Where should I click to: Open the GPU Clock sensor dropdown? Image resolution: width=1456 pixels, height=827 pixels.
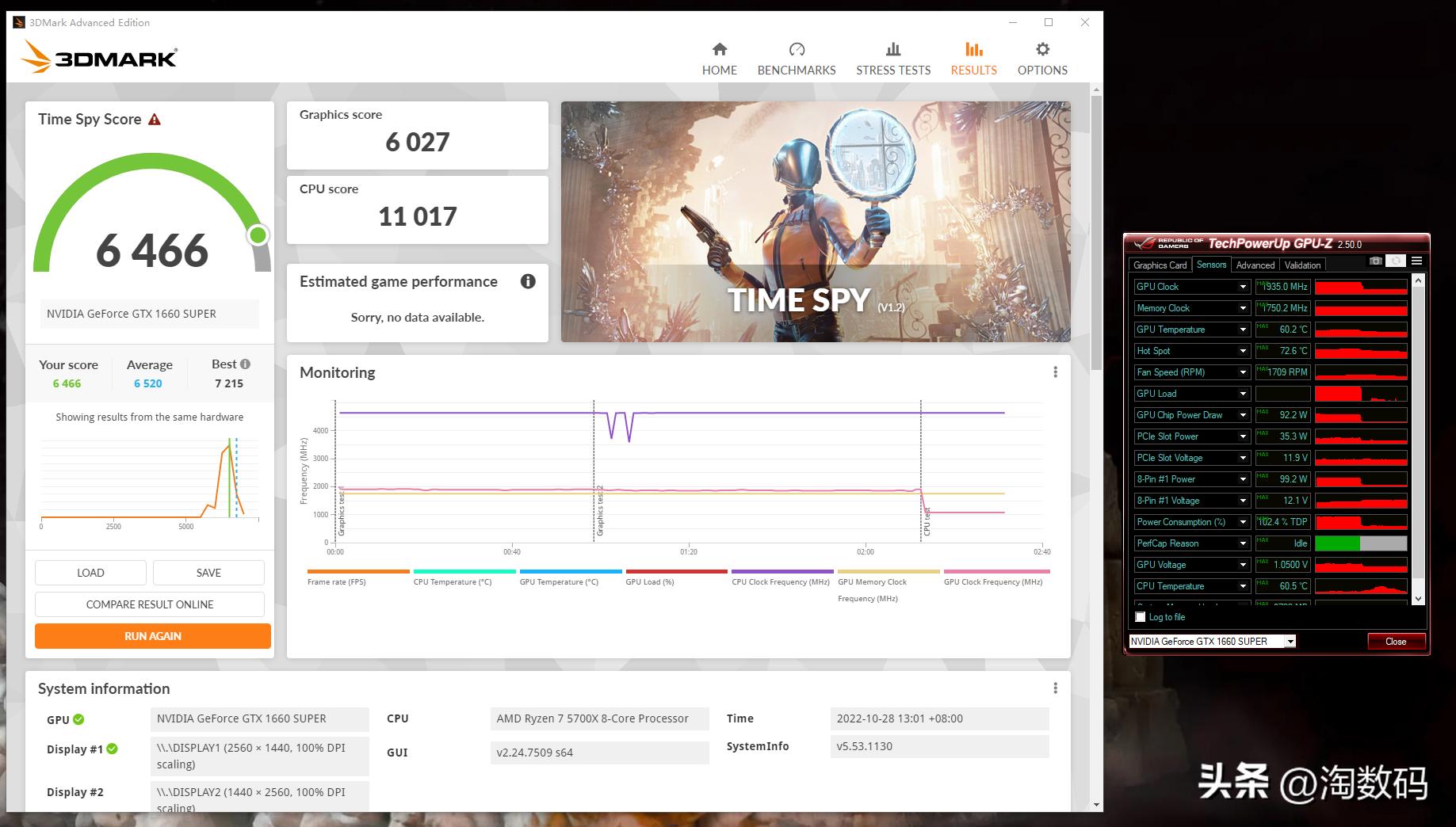[x=1244, y=286]
